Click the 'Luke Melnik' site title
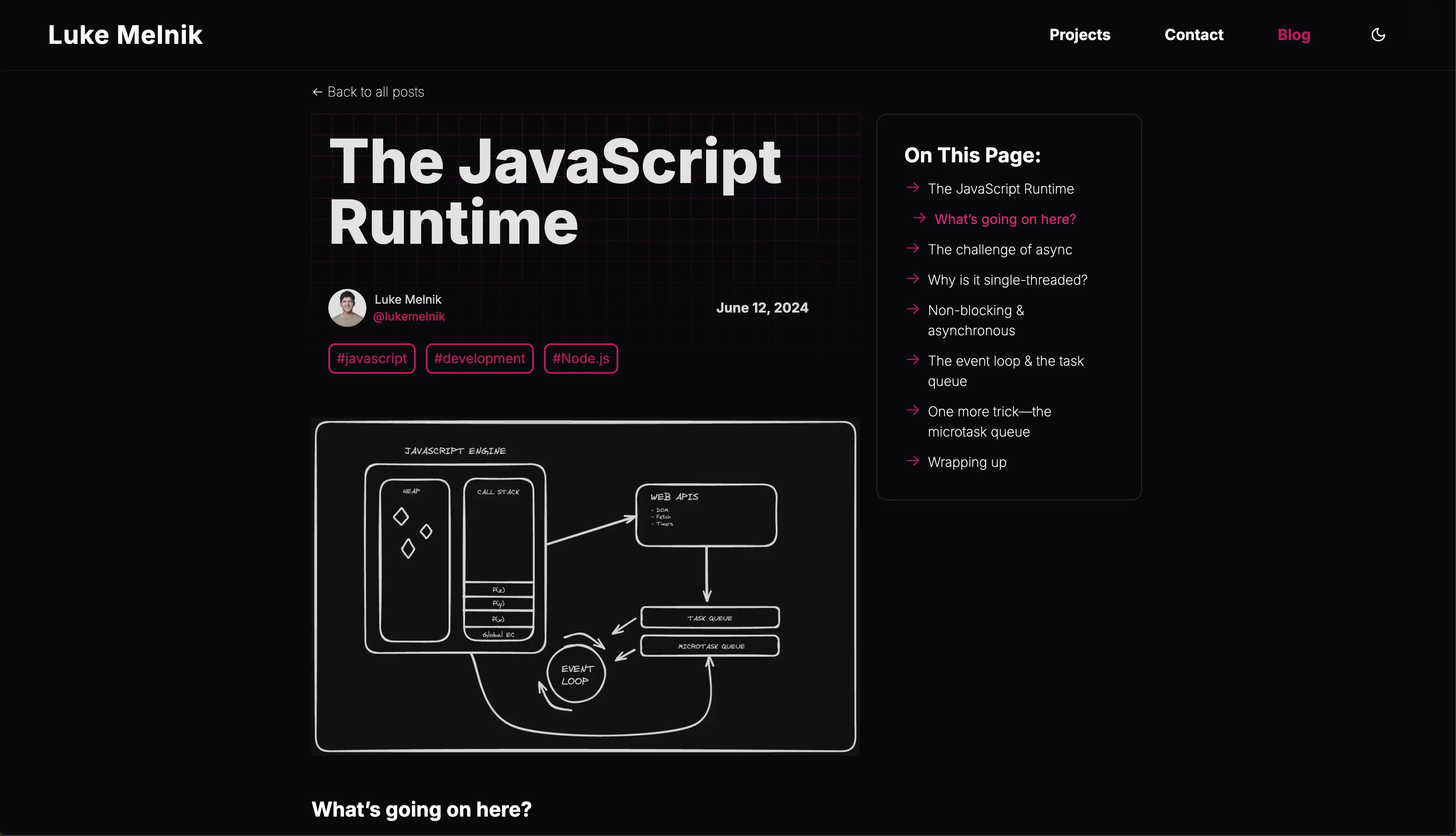The width and height of the screenshot is (1456, 836). point(125,35)
